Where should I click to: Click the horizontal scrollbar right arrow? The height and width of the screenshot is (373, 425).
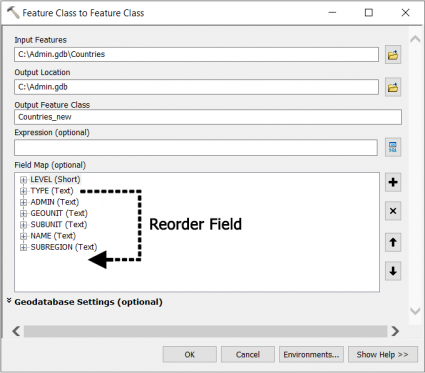[395, 331]
